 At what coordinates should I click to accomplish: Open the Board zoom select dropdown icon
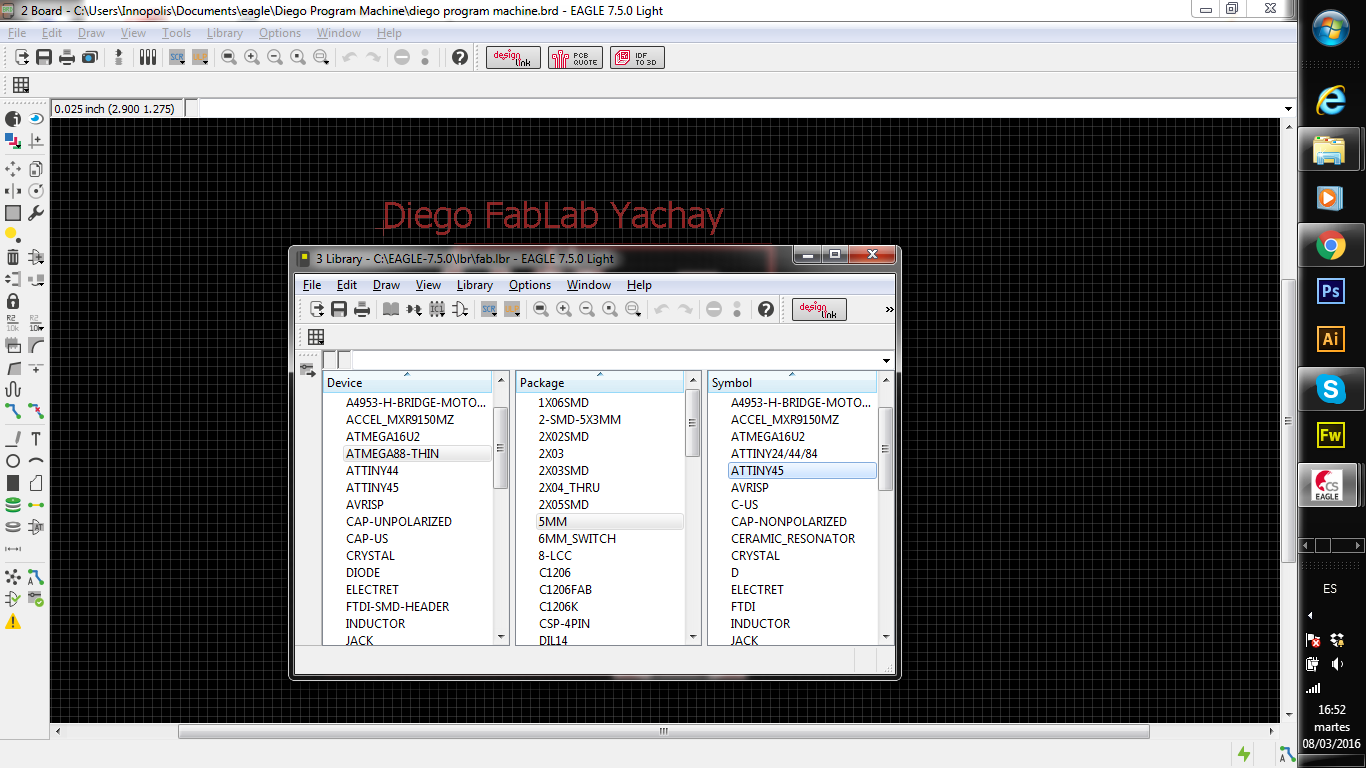point(321,58)
